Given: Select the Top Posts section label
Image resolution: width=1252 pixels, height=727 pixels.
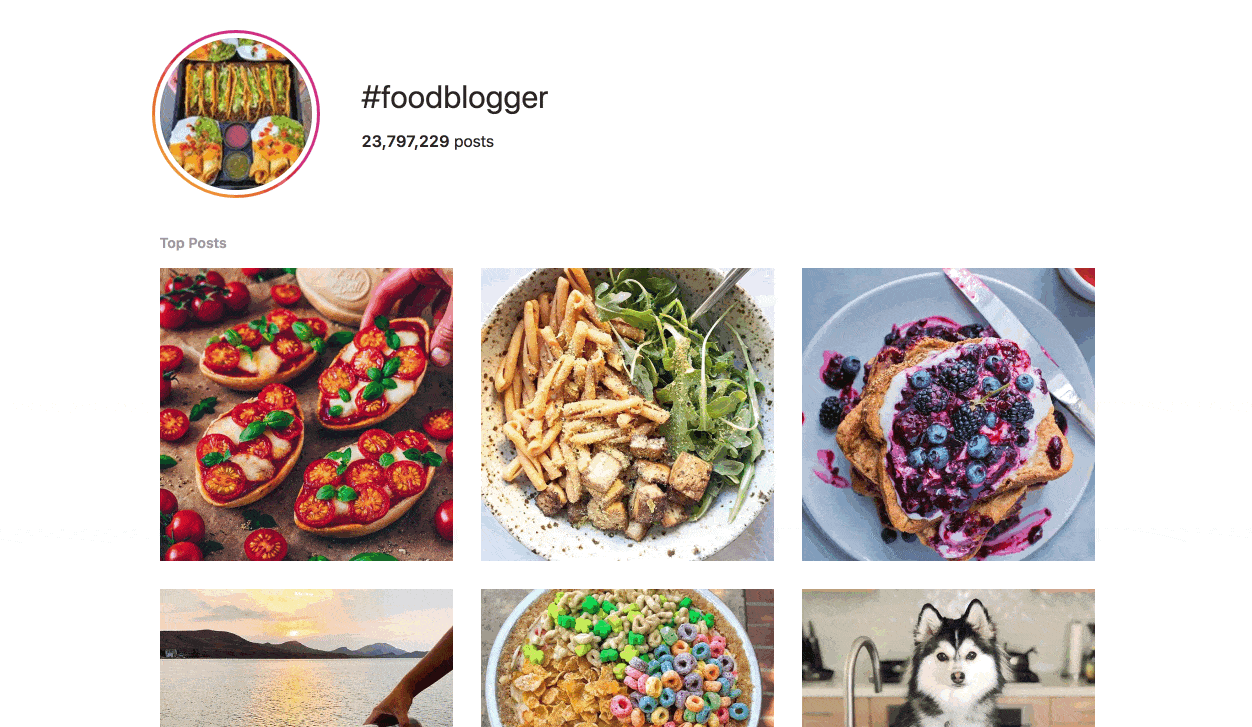Looking at the screenshot, I should (193, 243).
